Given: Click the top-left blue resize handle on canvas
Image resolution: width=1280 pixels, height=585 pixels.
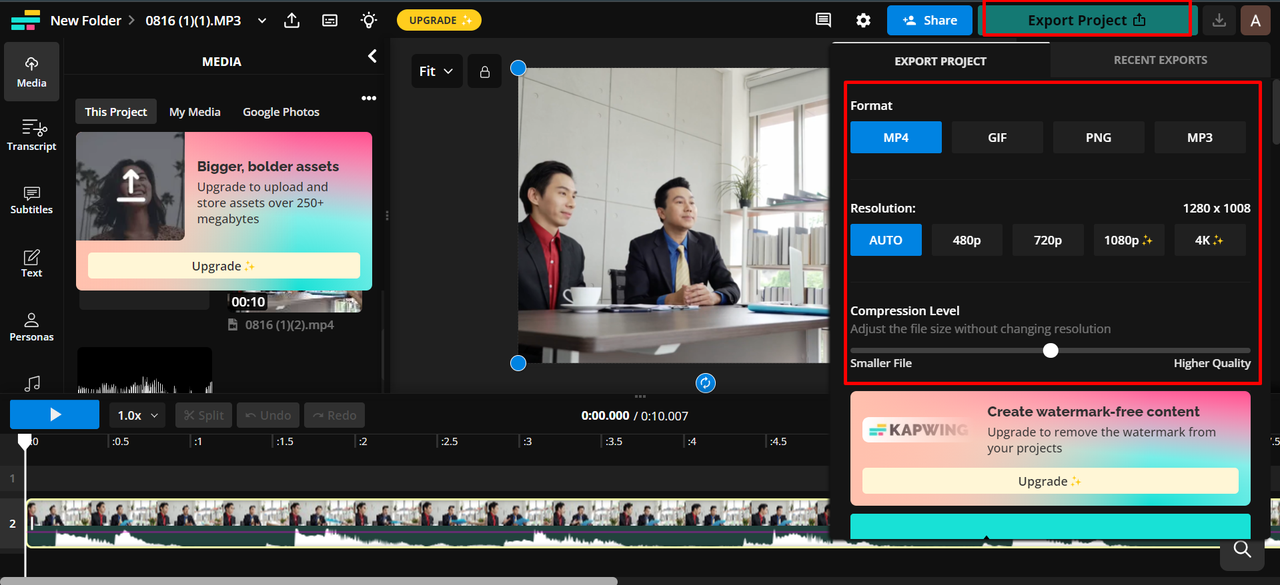Looking at the screenshot, I should click(x=518, y=68).
